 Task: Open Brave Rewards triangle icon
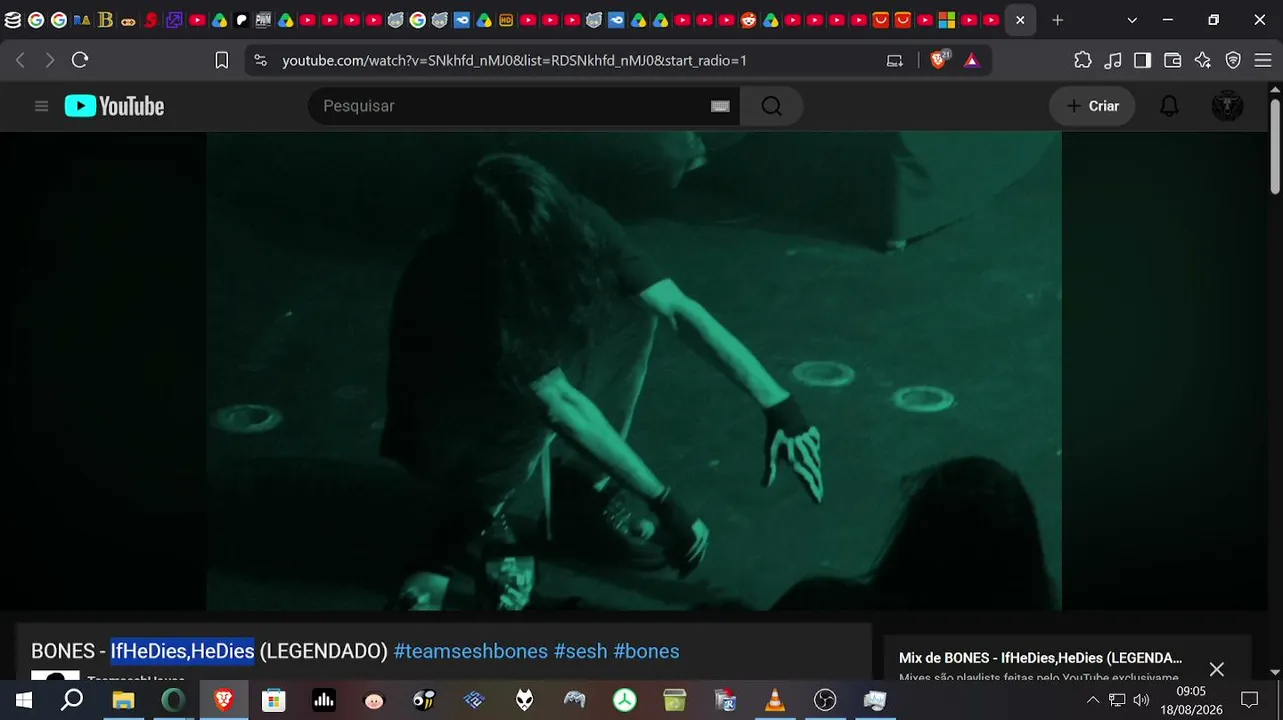971,60
